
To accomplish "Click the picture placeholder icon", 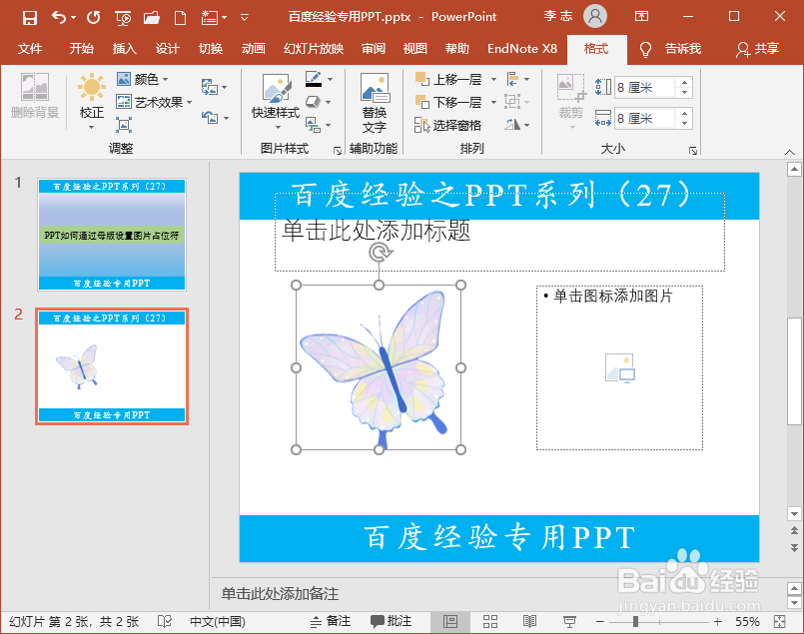I will [x=619, y=368].
